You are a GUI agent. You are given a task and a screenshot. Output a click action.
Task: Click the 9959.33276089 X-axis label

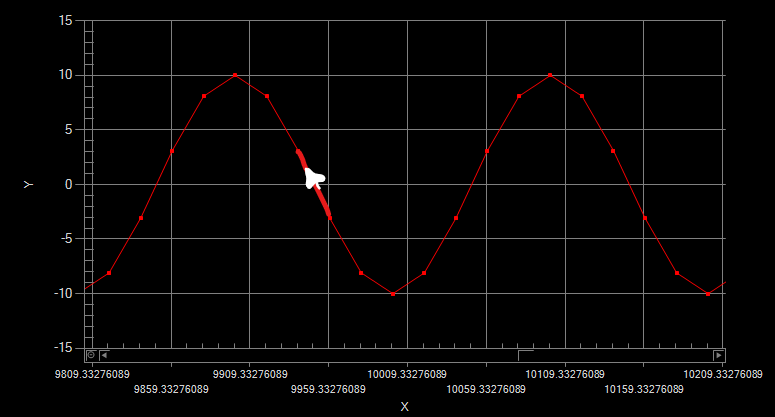(328, 389)
